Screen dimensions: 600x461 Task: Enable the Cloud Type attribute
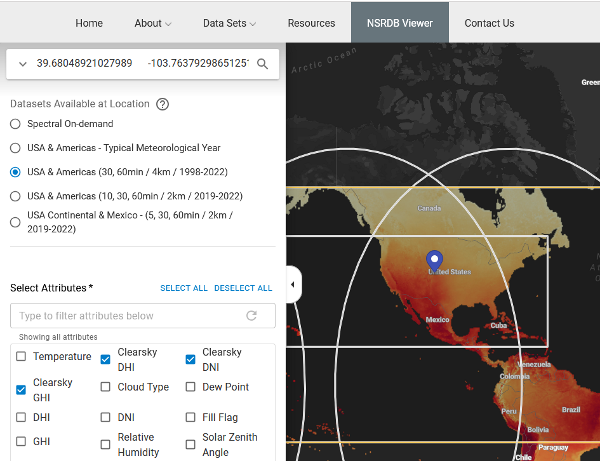pos(105,387)
